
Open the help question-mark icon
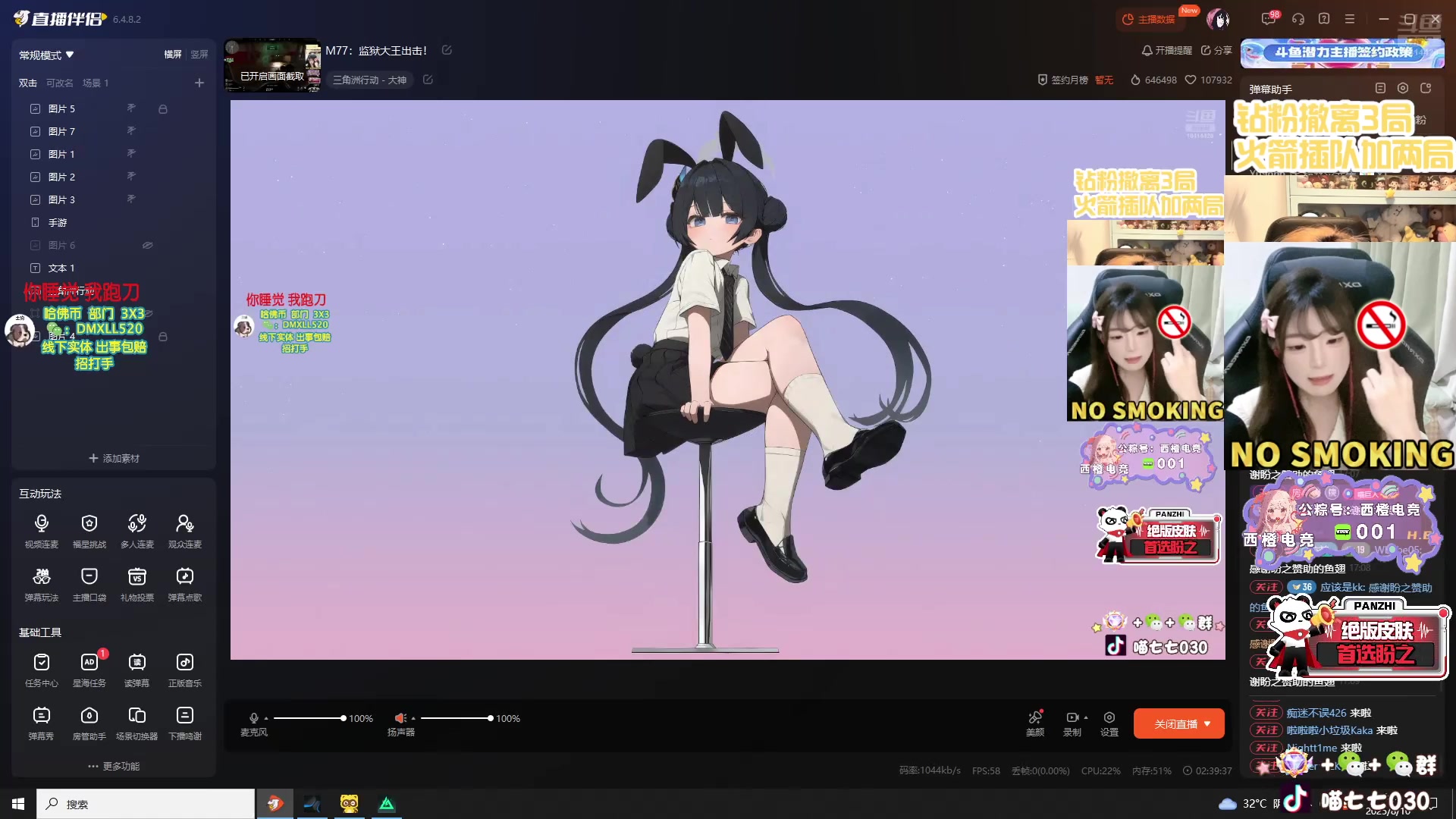pyautogui.click(x=1324, y=19)
